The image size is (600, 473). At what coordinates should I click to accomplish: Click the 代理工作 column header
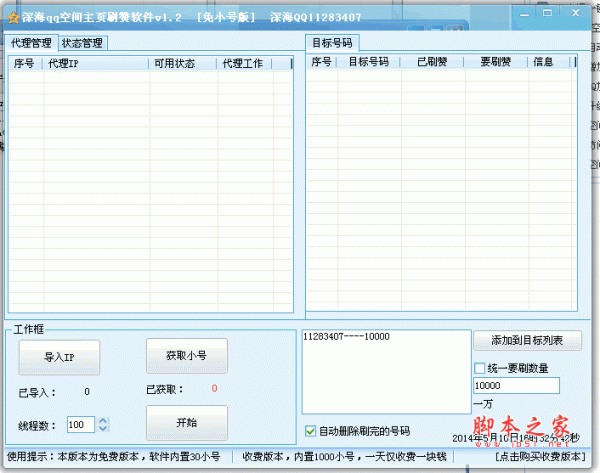tap(244, 63)
